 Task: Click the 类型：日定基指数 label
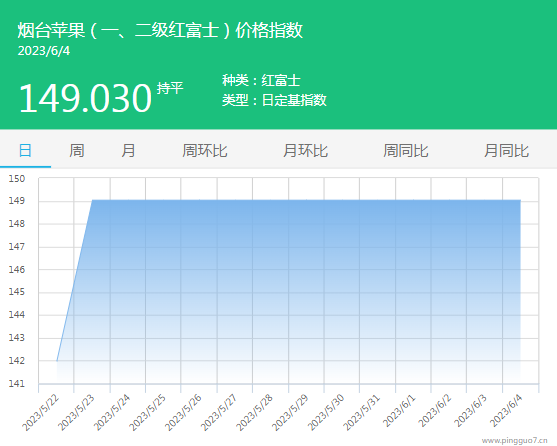coord(274,100)
